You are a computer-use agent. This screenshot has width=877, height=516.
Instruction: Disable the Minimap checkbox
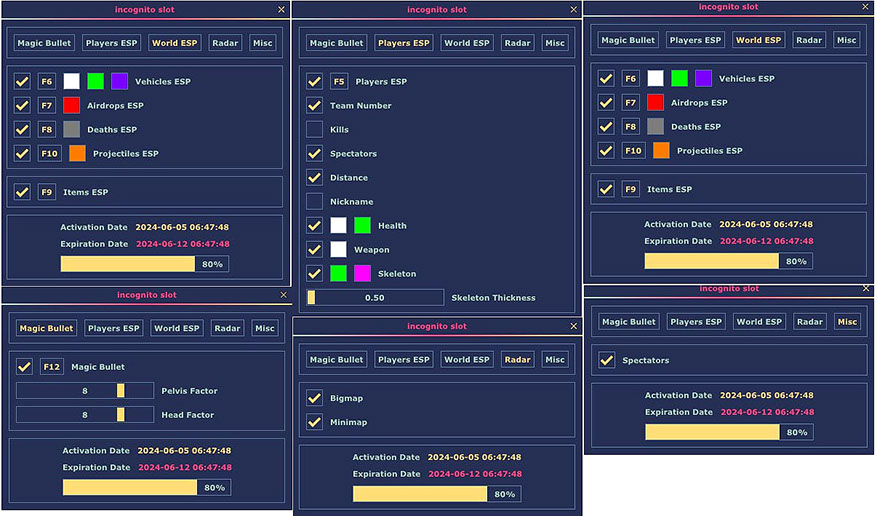(314, 422)
